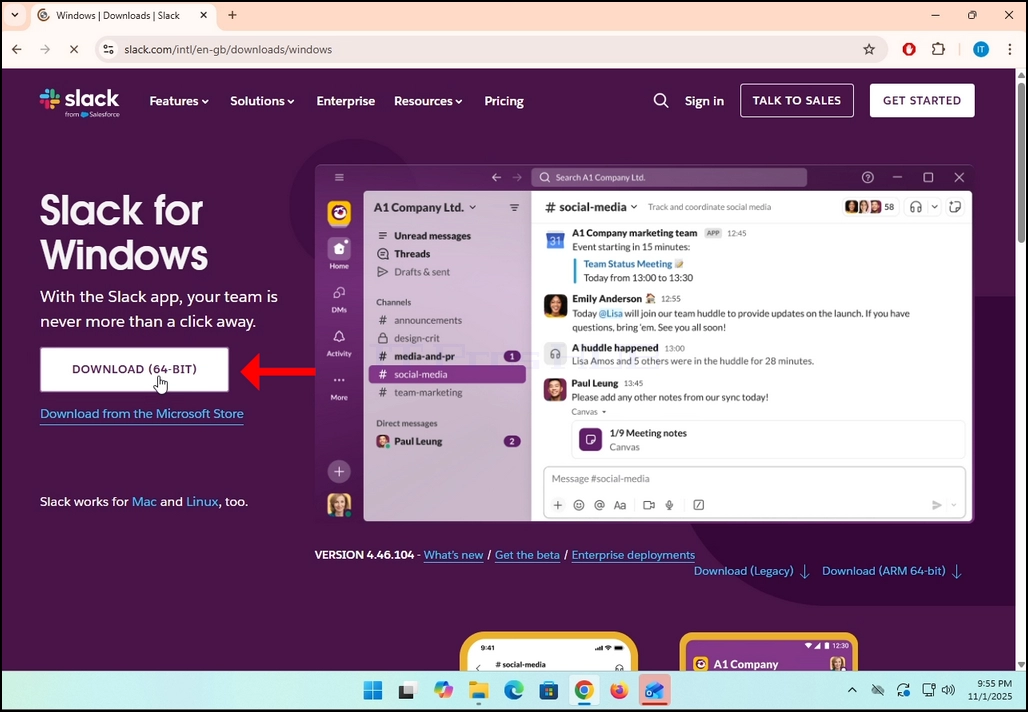Image resolution: width=1028 pixels, height=712 pixels.
Task: Switch to Google Chrome in taskbar
Action: [584, 690]
